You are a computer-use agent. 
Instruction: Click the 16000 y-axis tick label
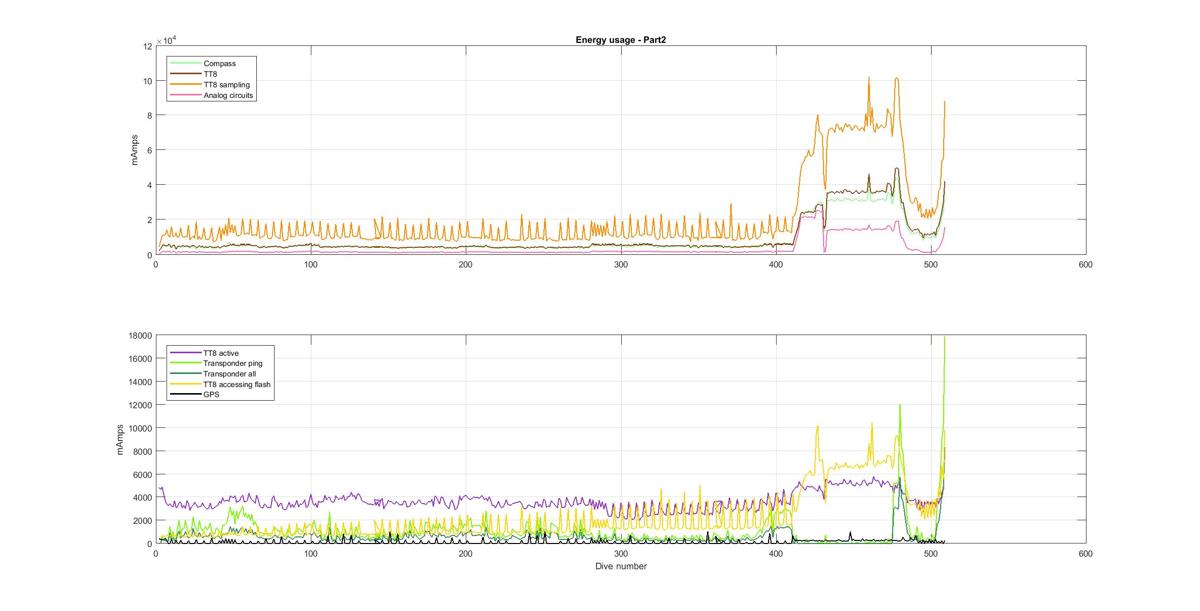139,359
